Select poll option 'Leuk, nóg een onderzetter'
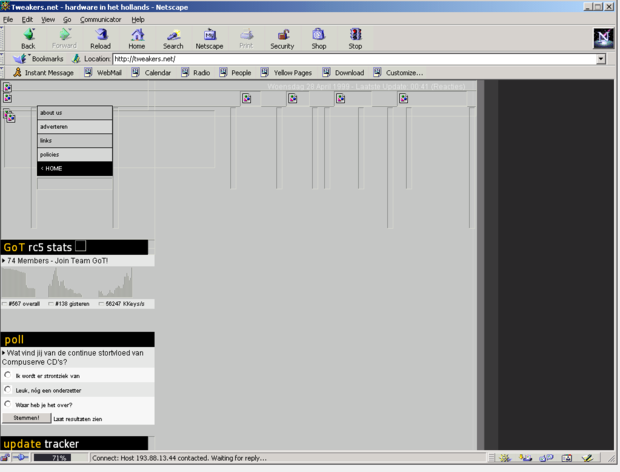The width and height of the screenshot is (620, 472). pyautogui.click(x=8, y=389)
